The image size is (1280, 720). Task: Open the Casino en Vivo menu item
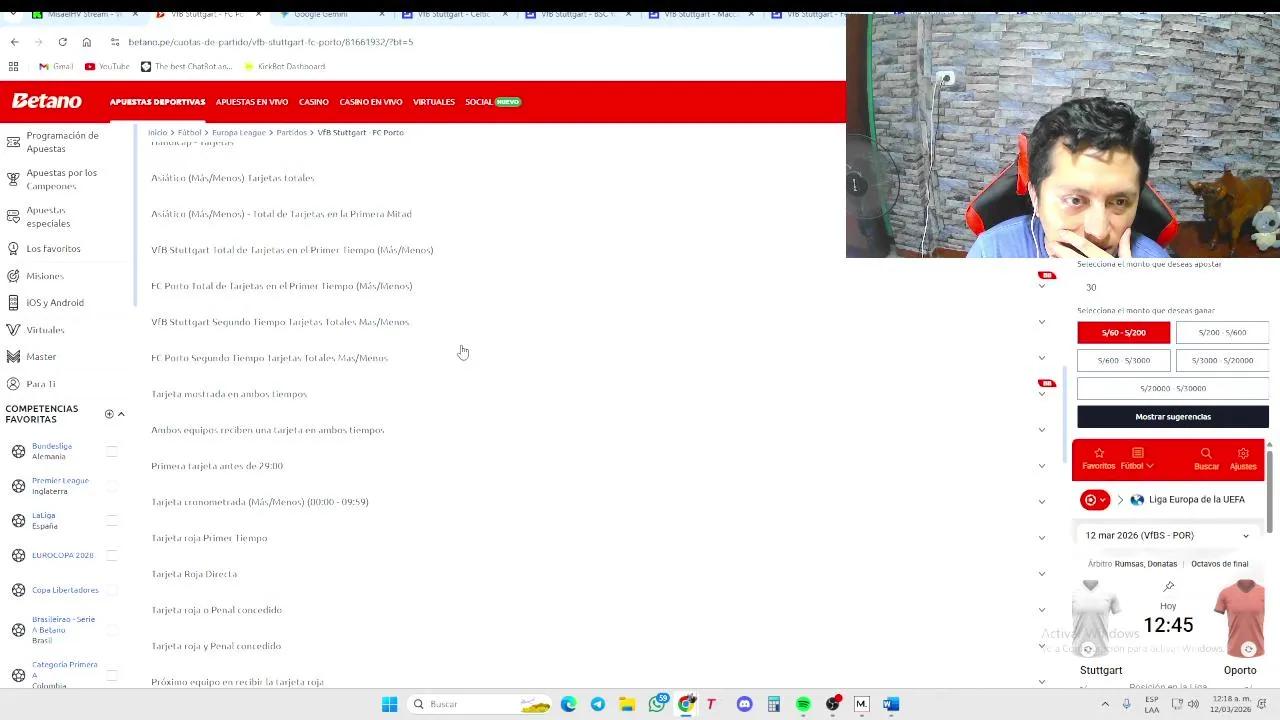point(370,101)
